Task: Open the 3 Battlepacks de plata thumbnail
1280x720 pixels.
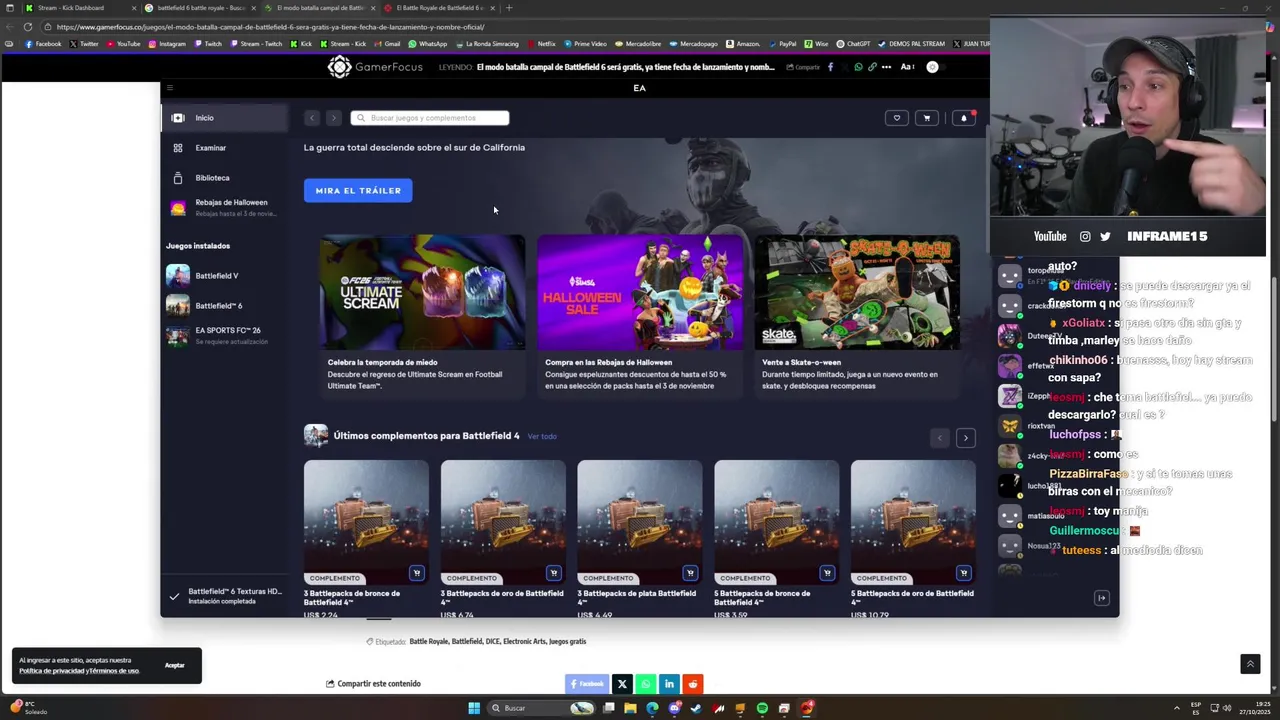Action: point(640,522)
